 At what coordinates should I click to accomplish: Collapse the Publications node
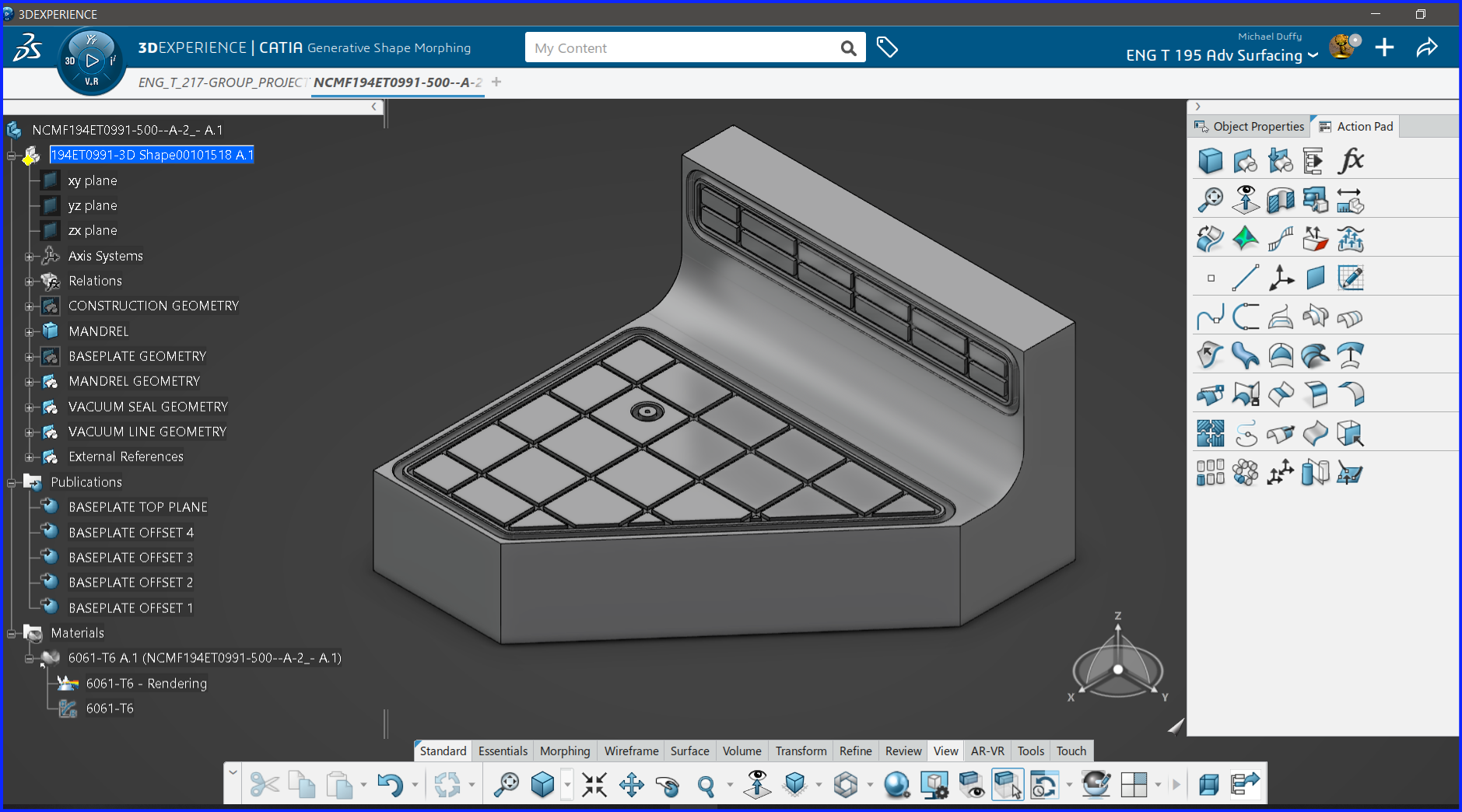click(x=12, y=483)
